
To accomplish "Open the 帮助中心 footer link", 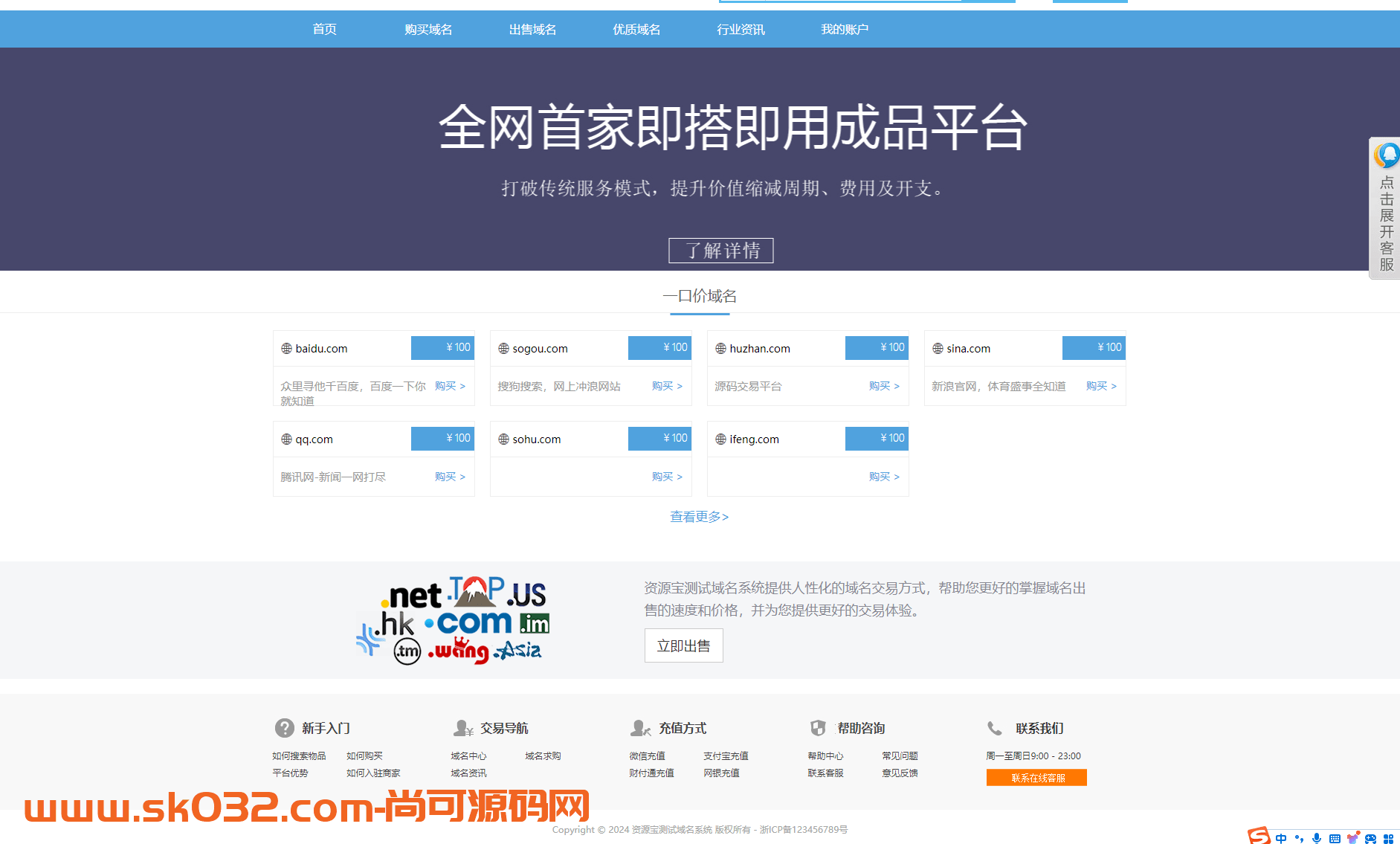I will [825, 756].
